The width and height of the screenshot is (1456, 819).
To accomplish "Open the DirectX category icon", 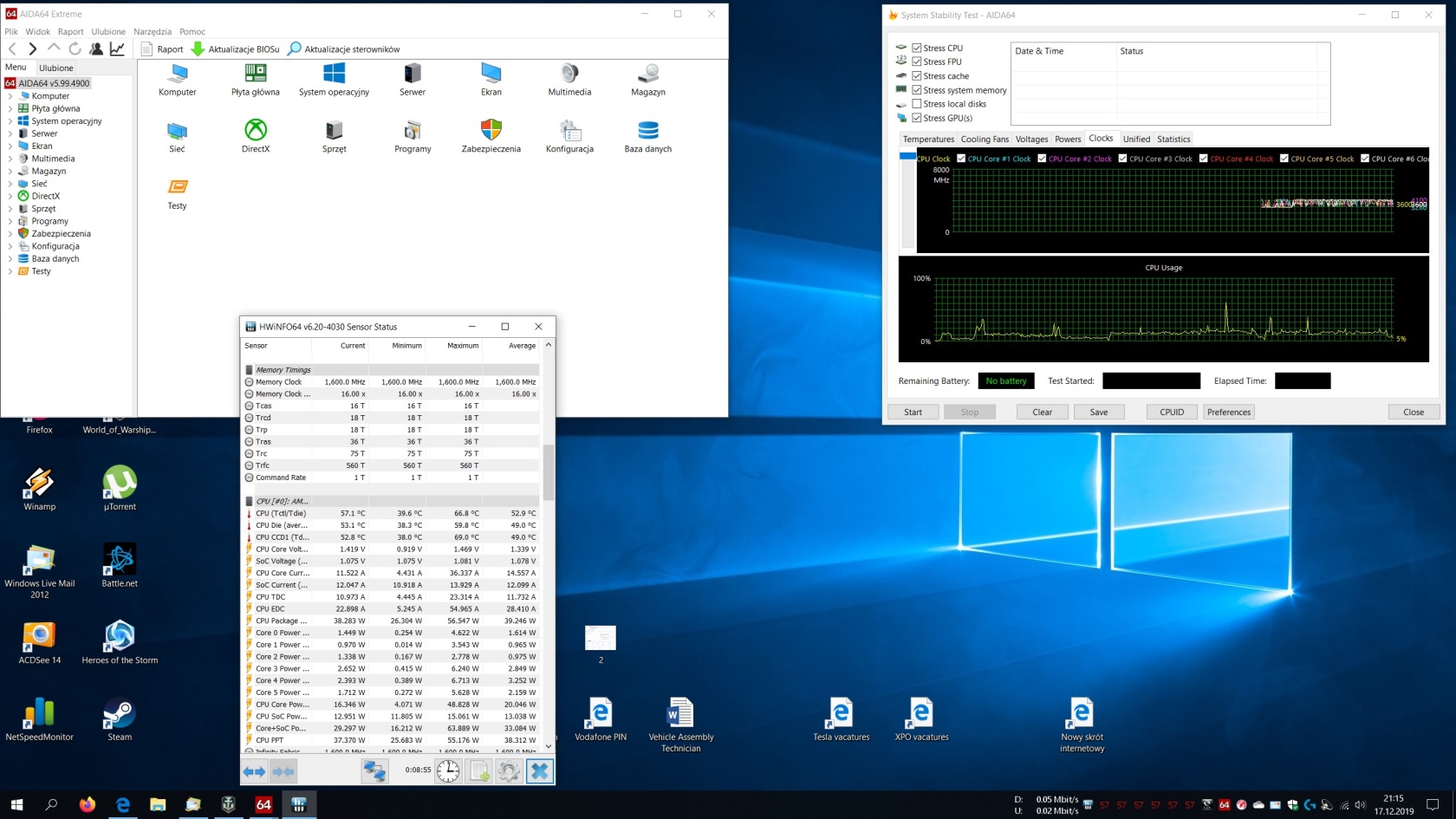I will click(255, 131).
